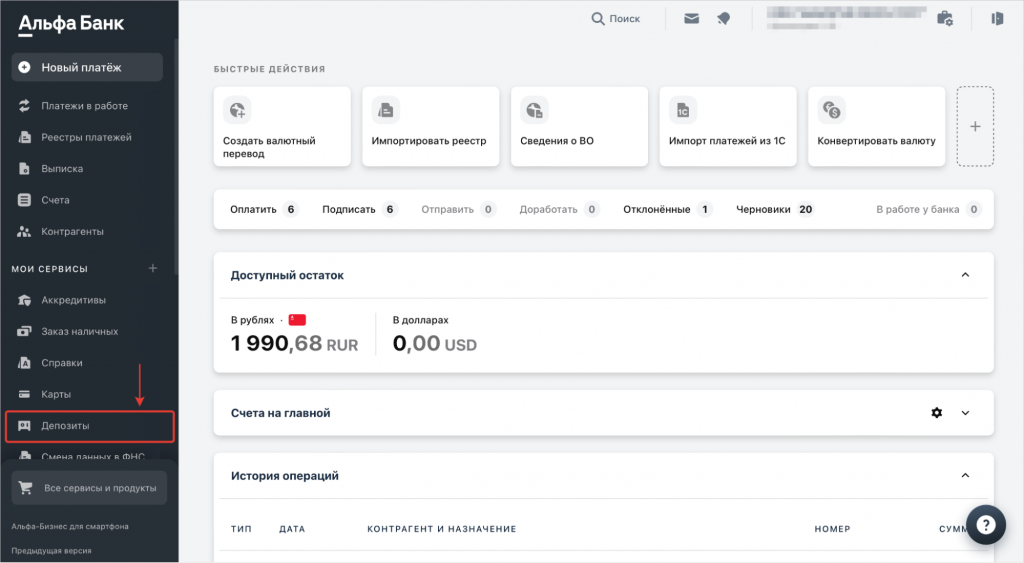This screenshot has width=1024, height=563.
Task: Open Все сервисы и продукты button
Action: (x=89, y=488)
